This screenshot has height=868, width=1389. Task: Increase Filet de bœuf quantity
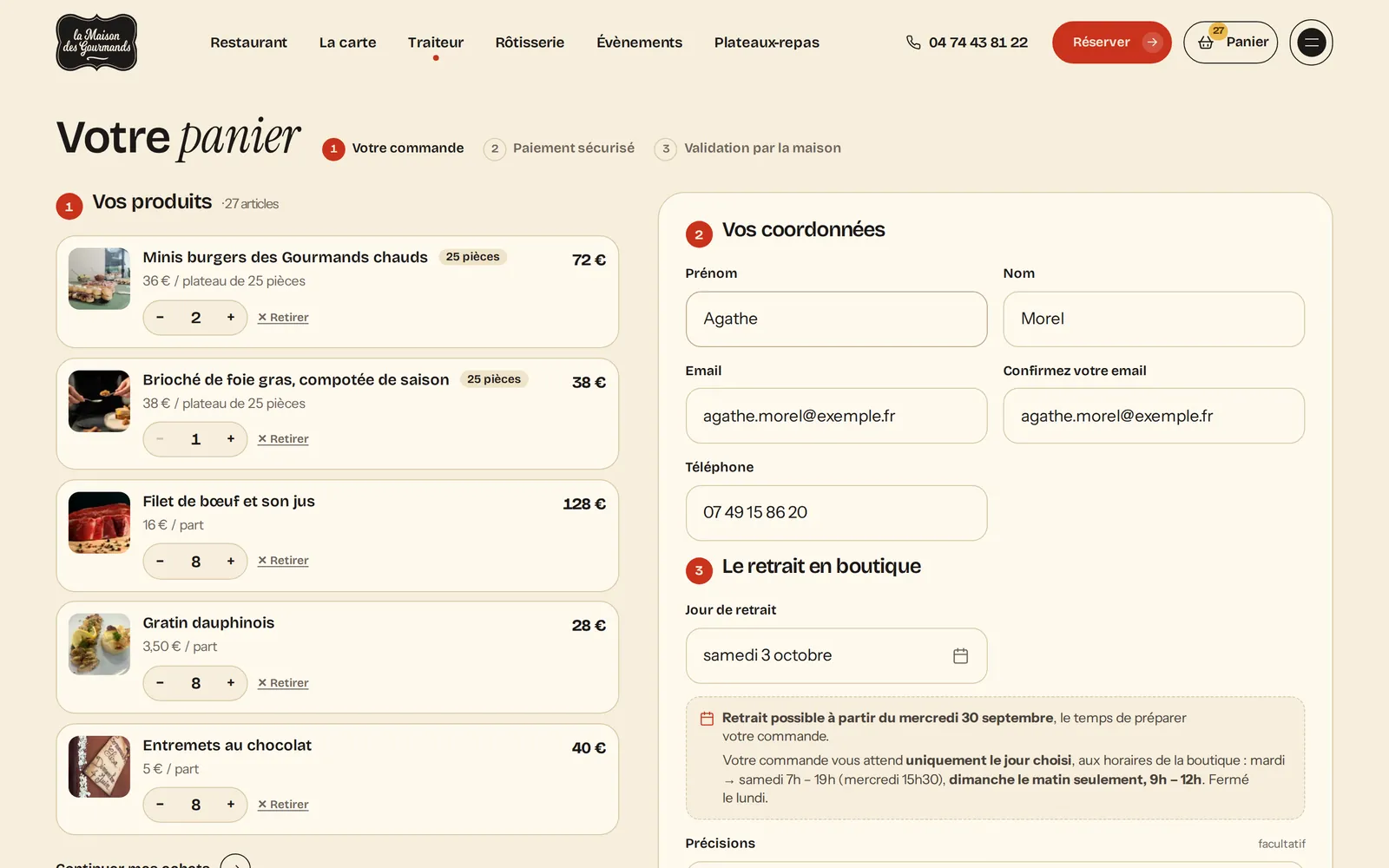[231, 562]
